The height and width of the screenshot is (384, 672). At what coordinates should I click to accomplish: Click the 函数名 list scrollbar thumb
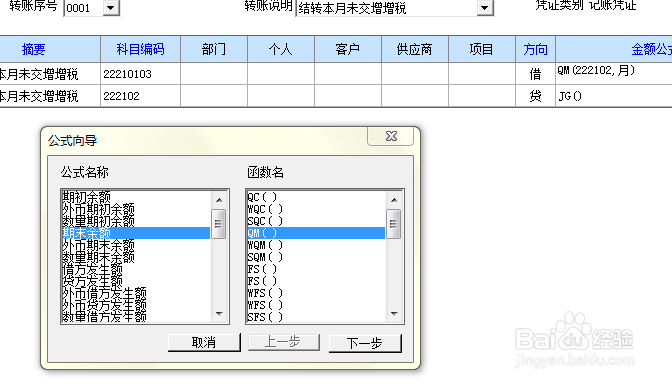tap(394, 223)
